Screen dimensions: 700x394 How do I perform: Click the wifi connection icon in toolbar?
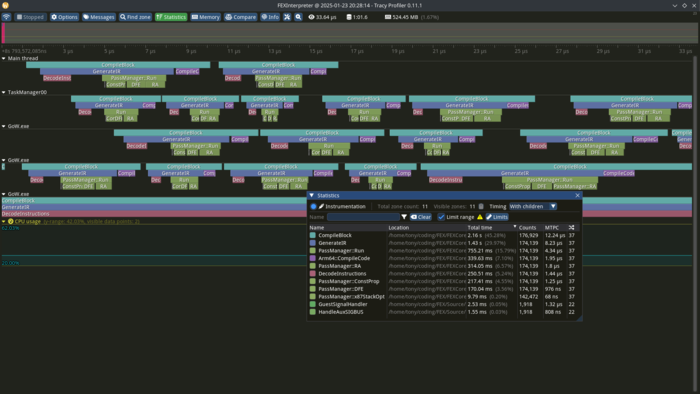point(6,17)
